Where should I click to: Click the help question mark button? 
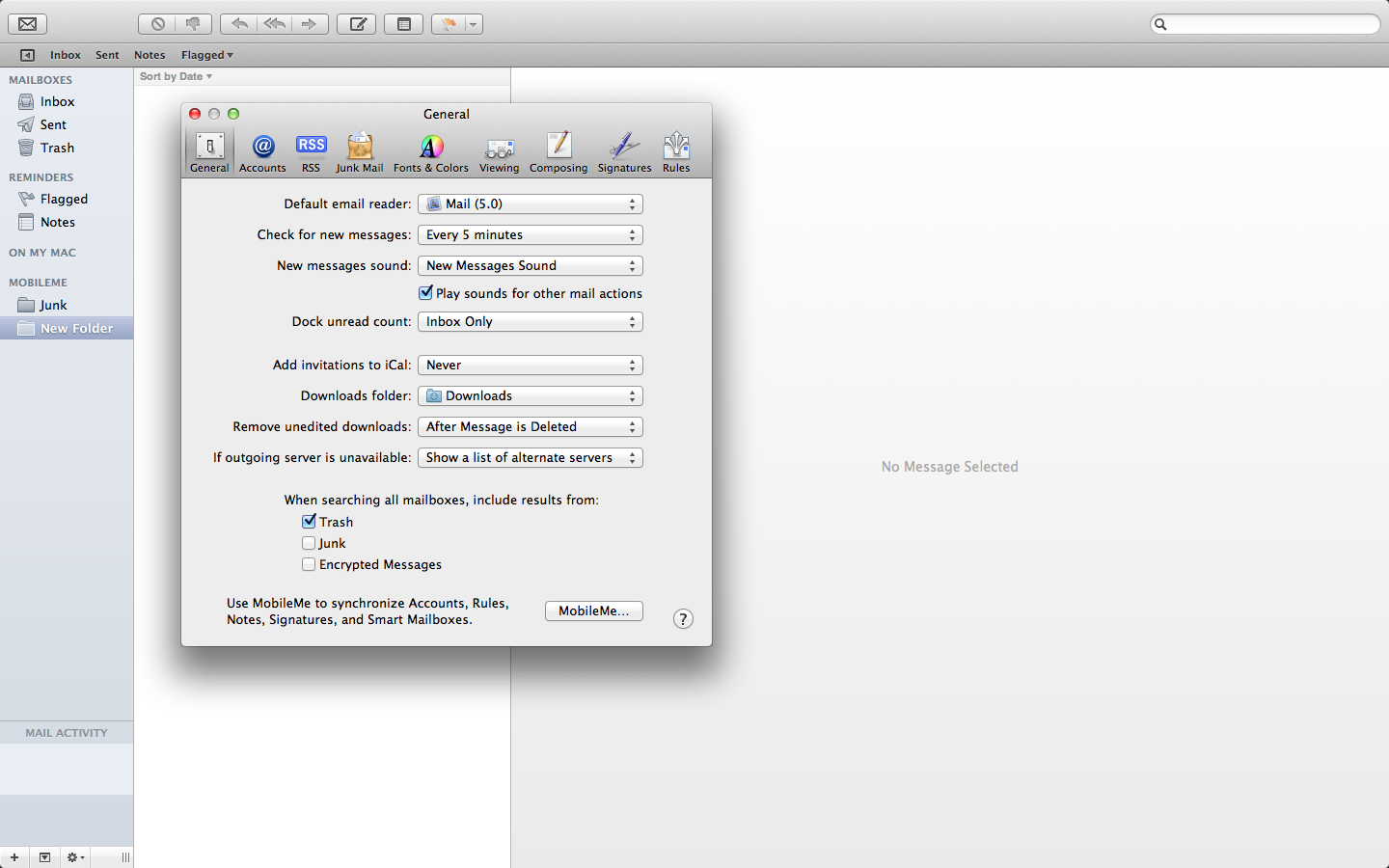683,619
